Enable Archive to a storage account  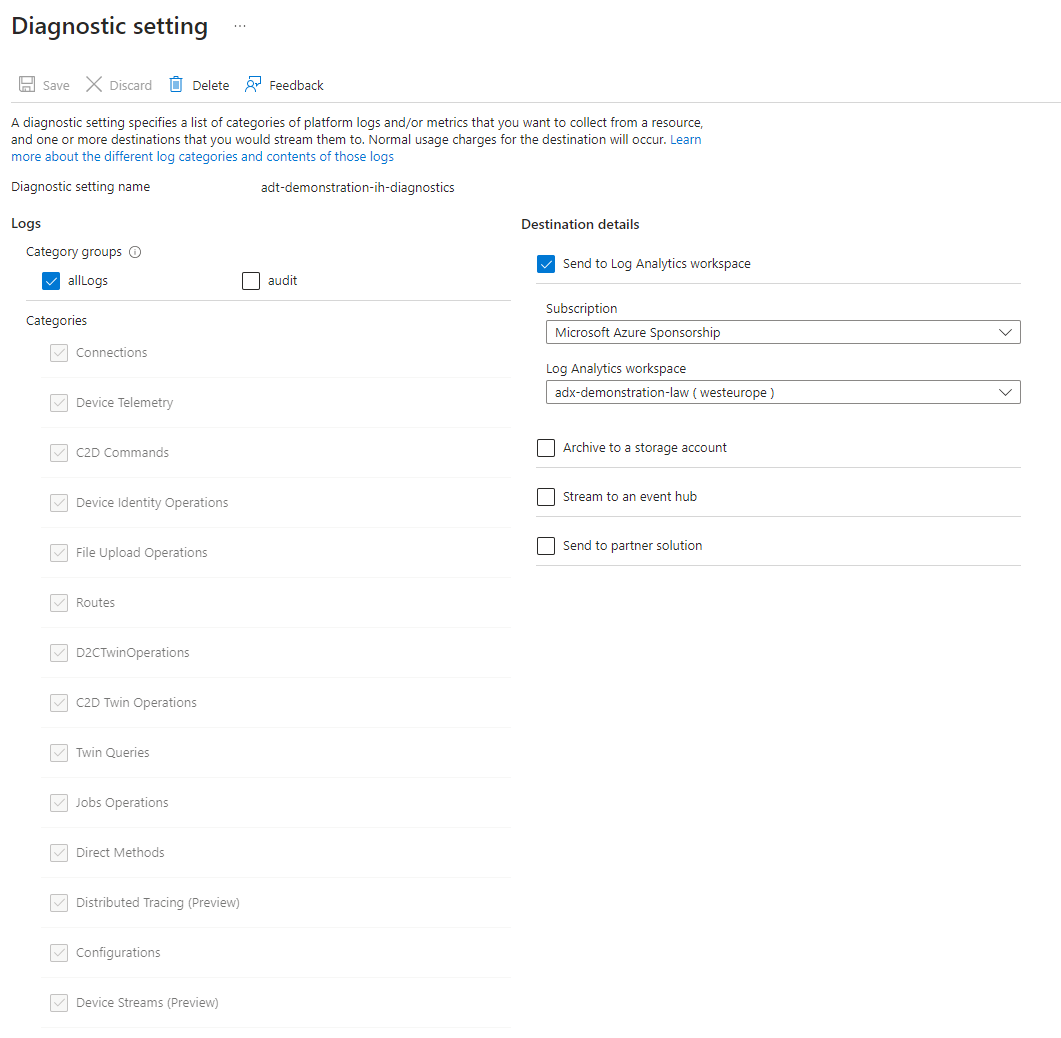click(546, 448)
